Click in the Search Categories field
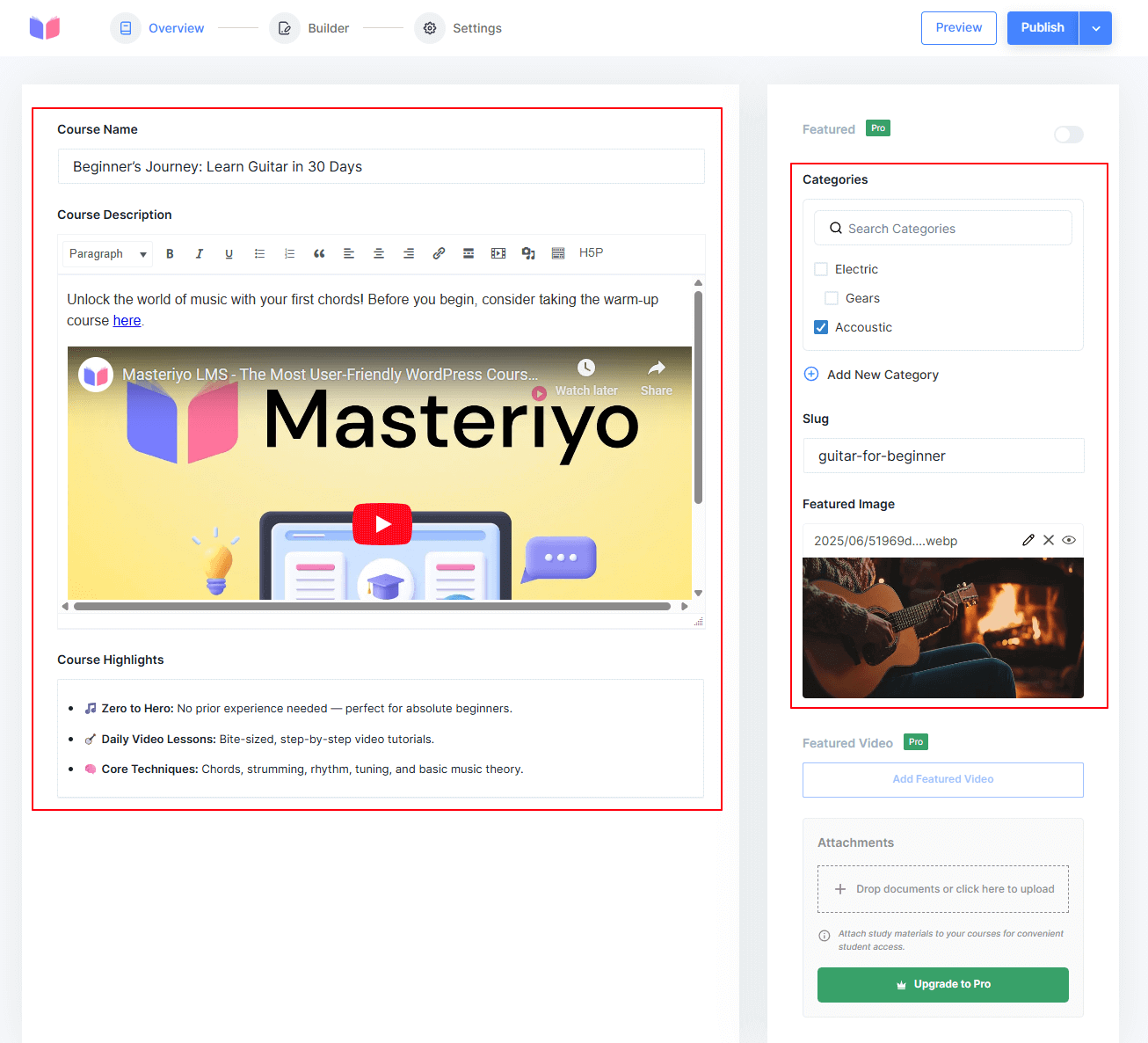 [943, 229]
